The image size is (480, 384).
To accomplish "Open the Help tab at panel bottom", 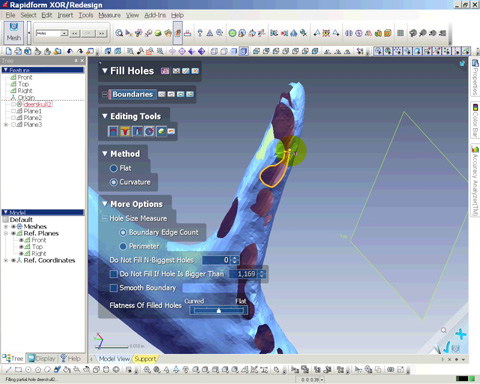I will pyautogui.click(x=71, y=359).
